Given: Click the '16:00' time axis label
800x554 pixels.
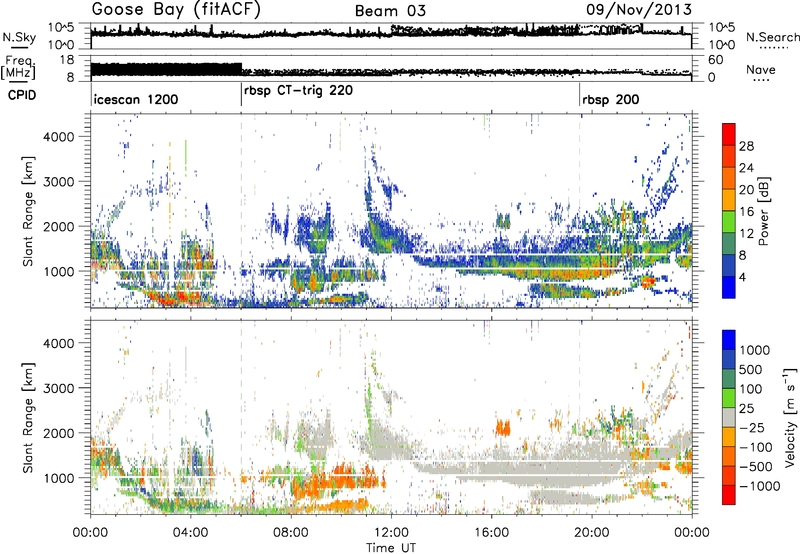Looking at the screenshot, I should tap(491, 533).
